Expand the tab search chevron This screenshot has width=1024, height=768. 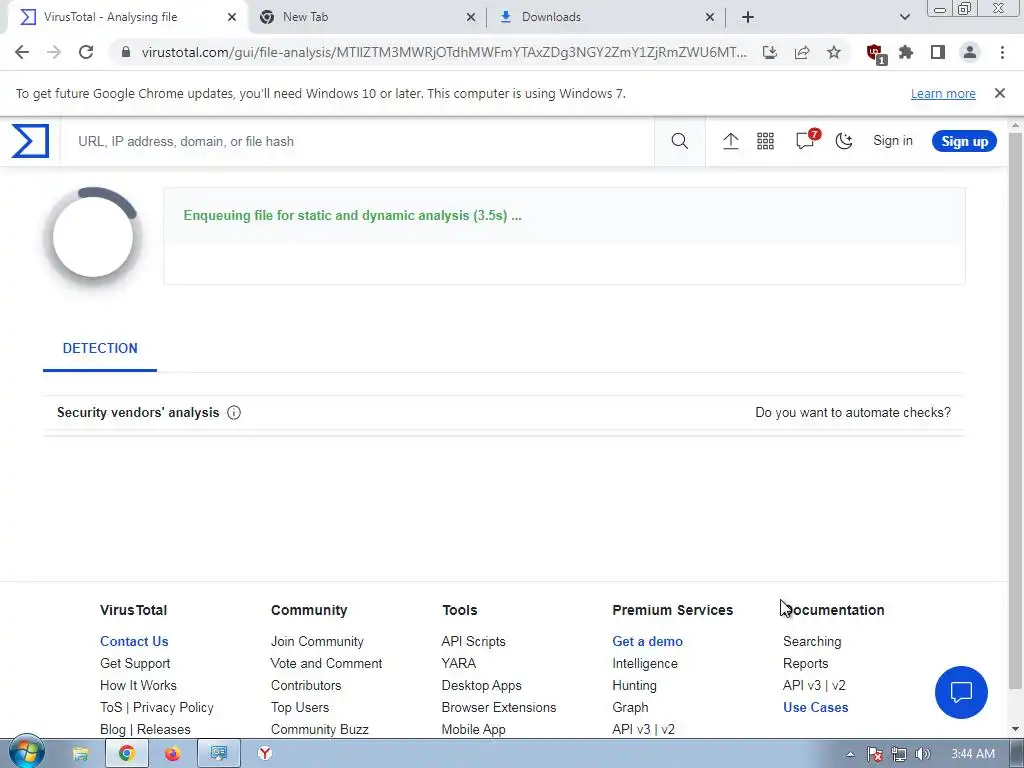904,17
